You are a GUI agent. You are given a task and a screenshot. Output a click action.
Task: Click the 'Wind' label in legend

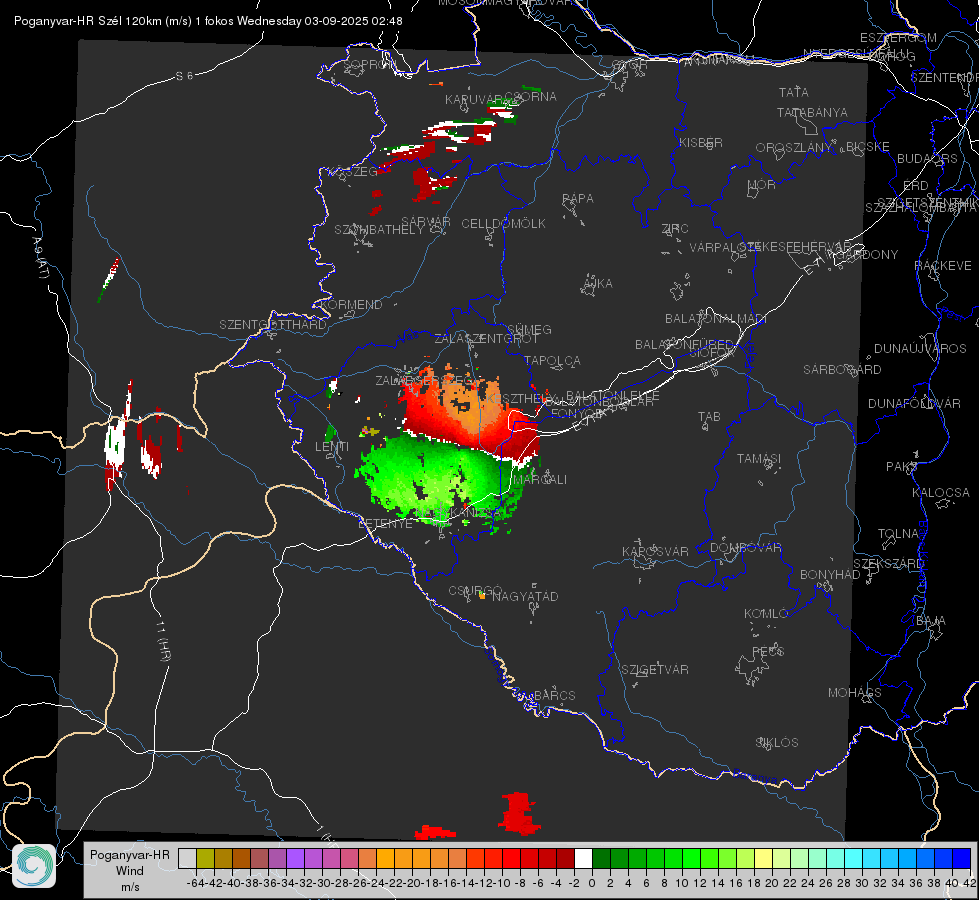129,871
